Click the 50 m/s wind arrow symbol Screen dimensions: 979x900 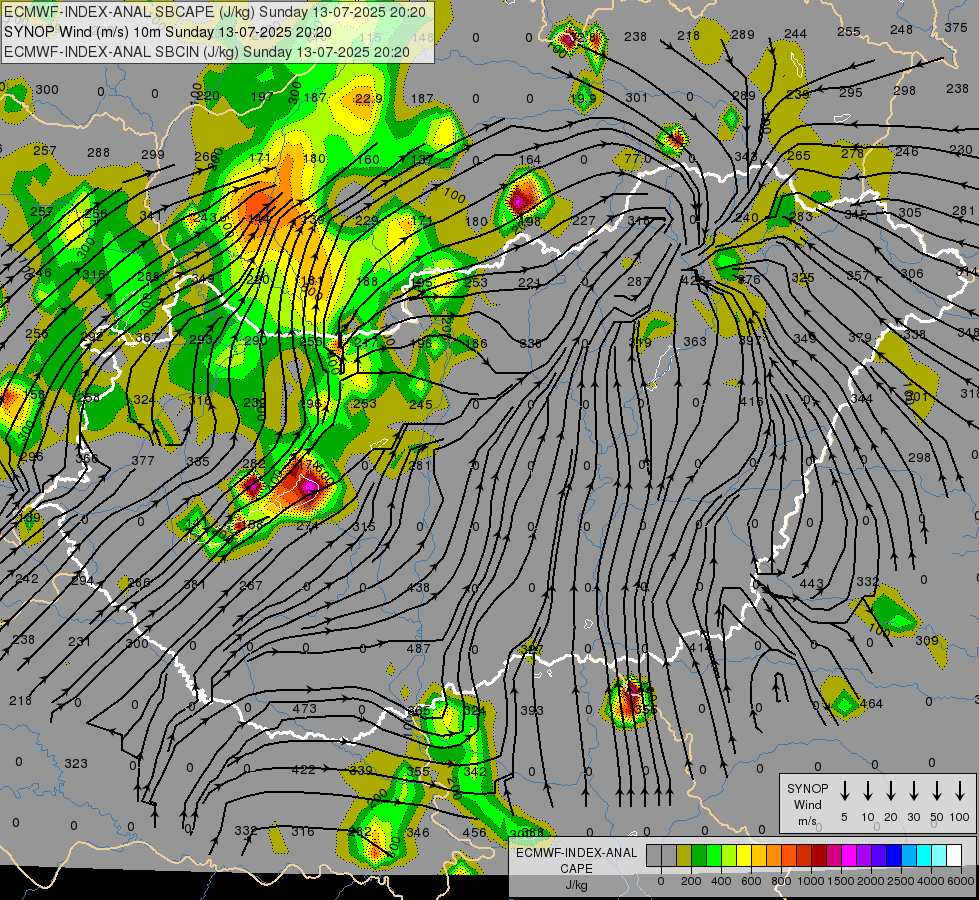point(937,790)
